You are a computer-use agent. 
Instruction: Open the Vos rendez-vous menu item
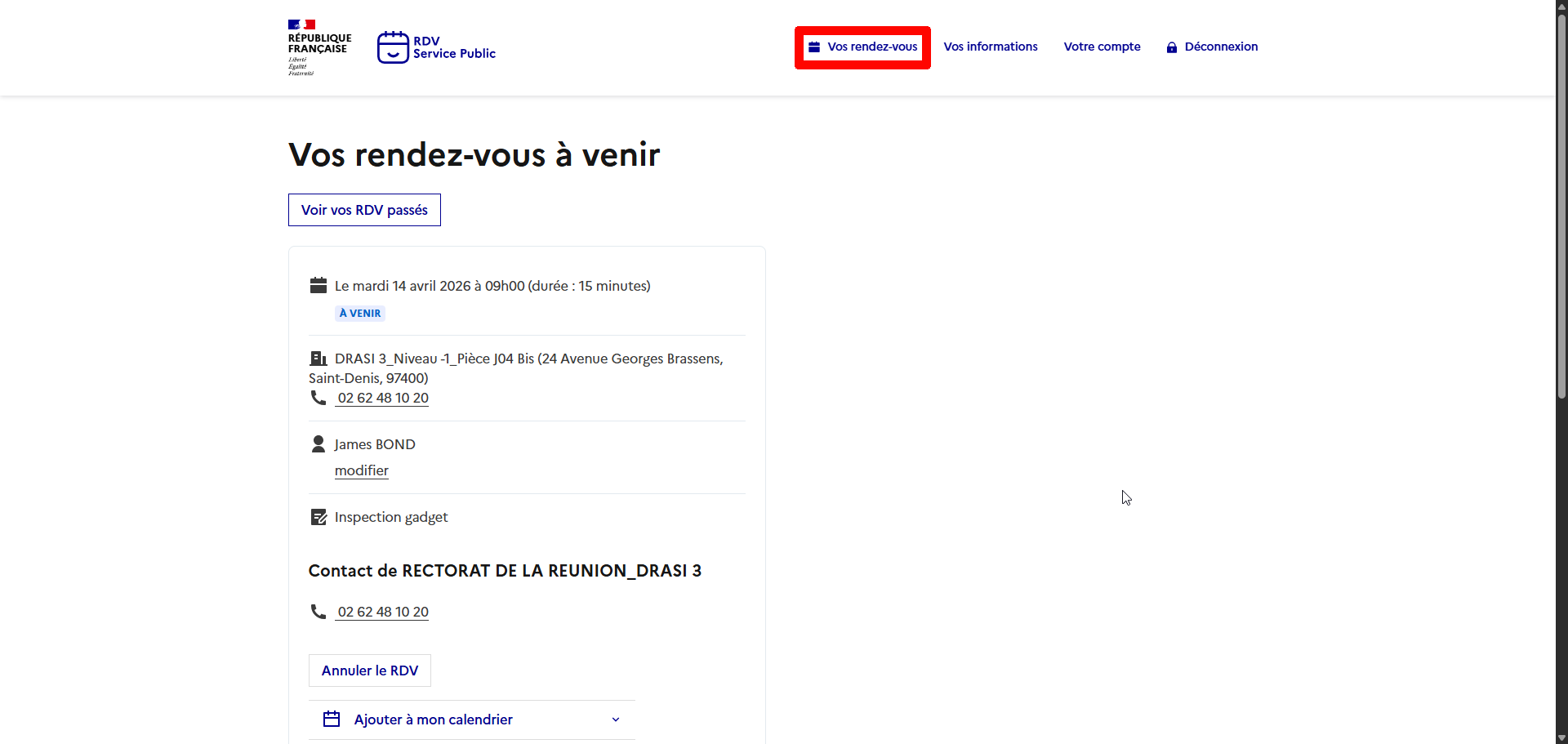click(x=862, y=47)
